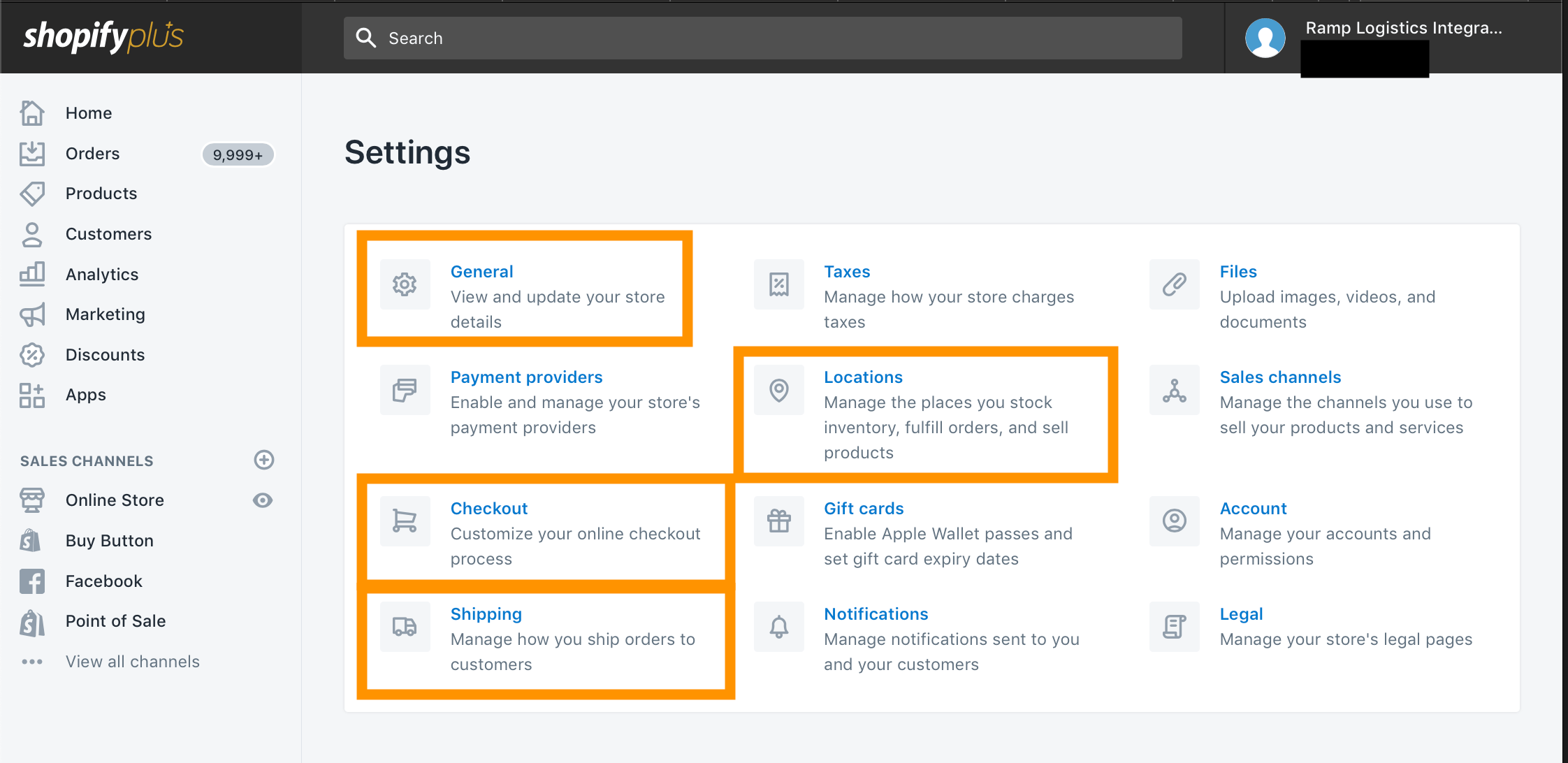Click the plus to add a sales channel
1568x763 pixels.
263,460
